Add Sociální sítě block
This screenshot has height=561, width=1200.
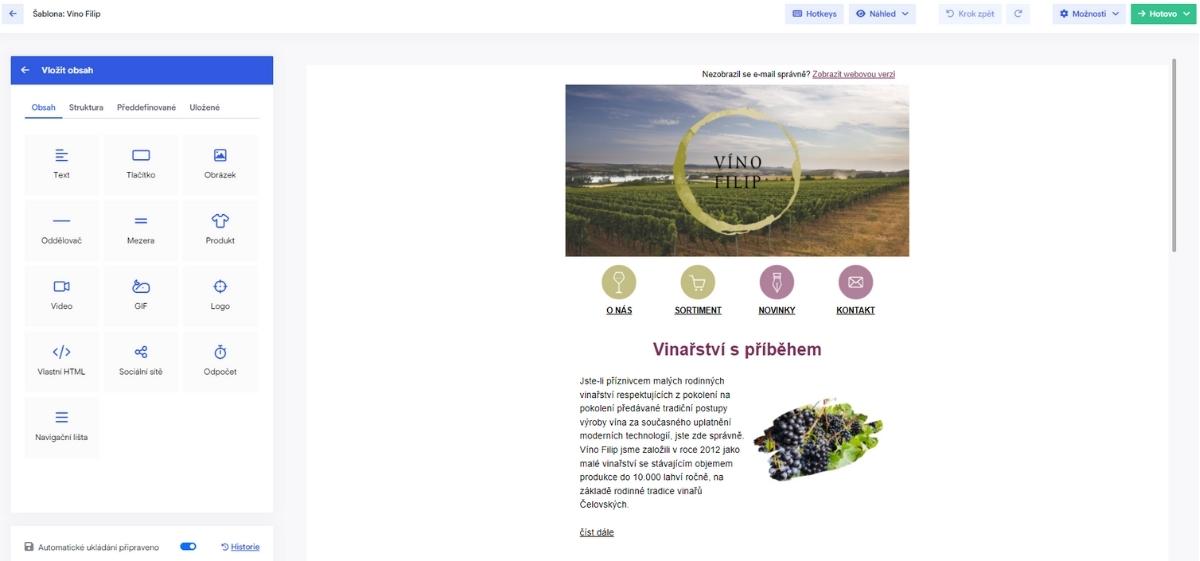[141, 361]
